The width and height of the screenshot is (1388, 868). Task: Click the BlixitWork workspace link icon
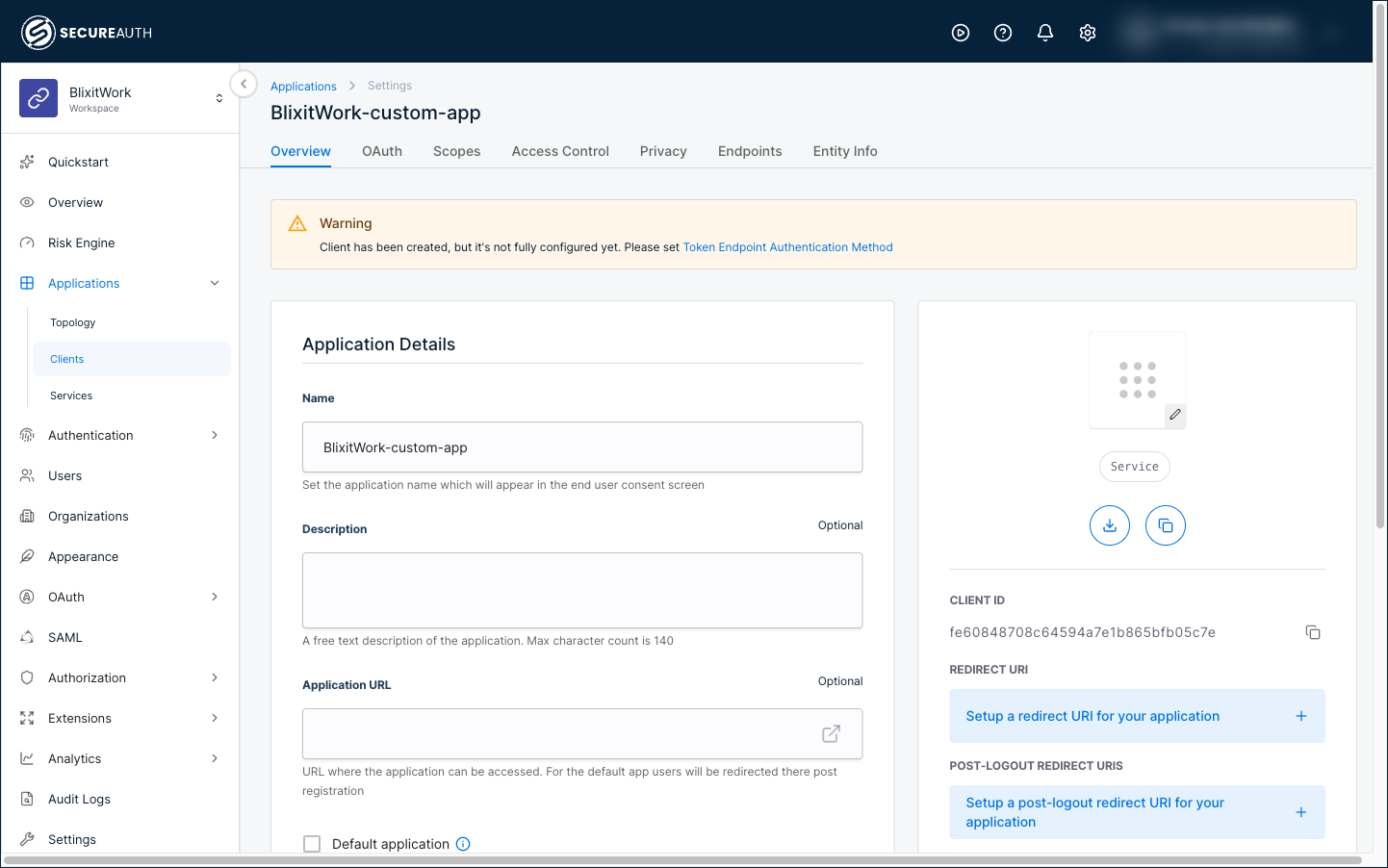tap(39, 98)
